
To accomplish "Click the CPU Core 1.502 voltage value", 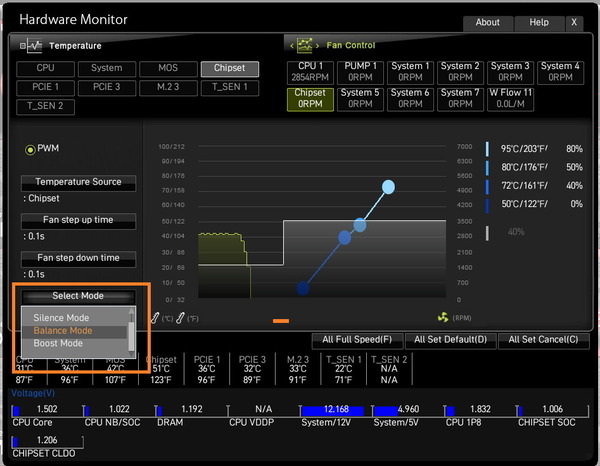I will pos(47,409).
